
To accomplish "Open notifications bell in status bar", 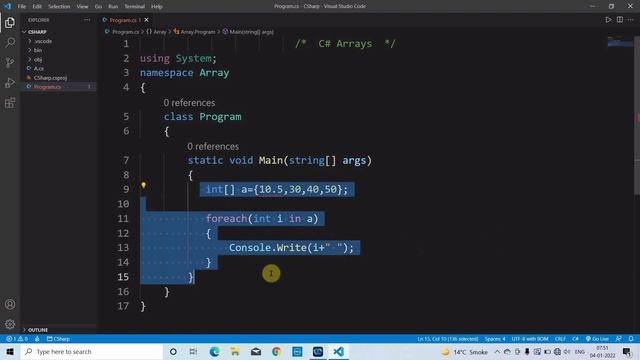I will tap(631, 339).
